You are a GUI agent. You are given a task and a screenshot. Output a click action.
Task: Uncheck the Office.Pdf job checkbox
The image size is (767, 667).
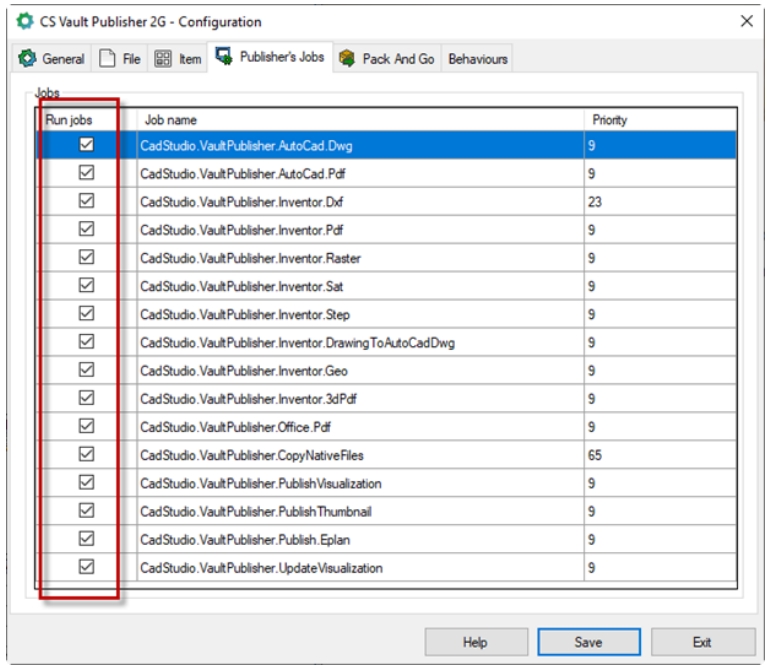86,427
